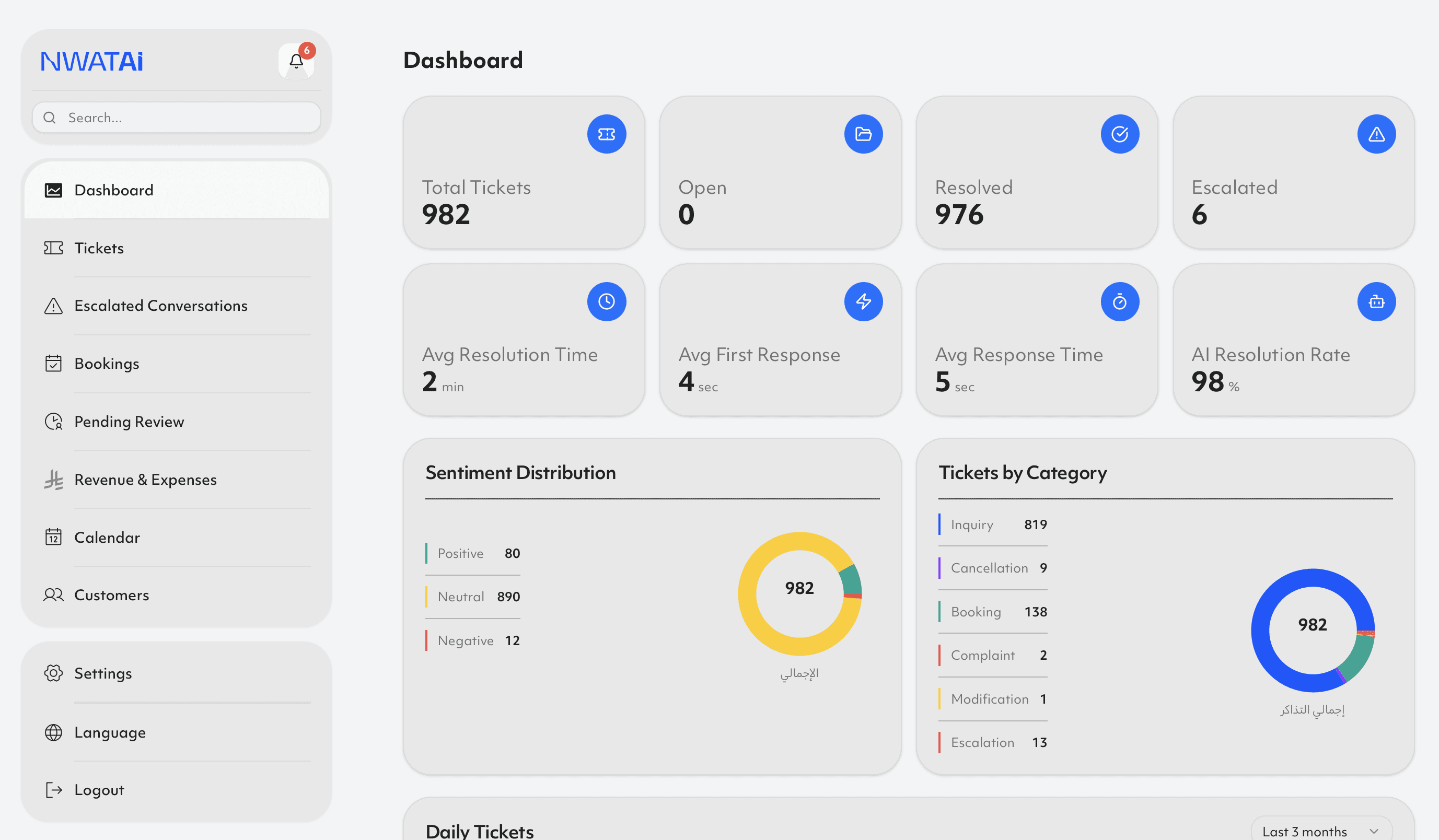Go to Escalated Conversations page

point(160,306)
